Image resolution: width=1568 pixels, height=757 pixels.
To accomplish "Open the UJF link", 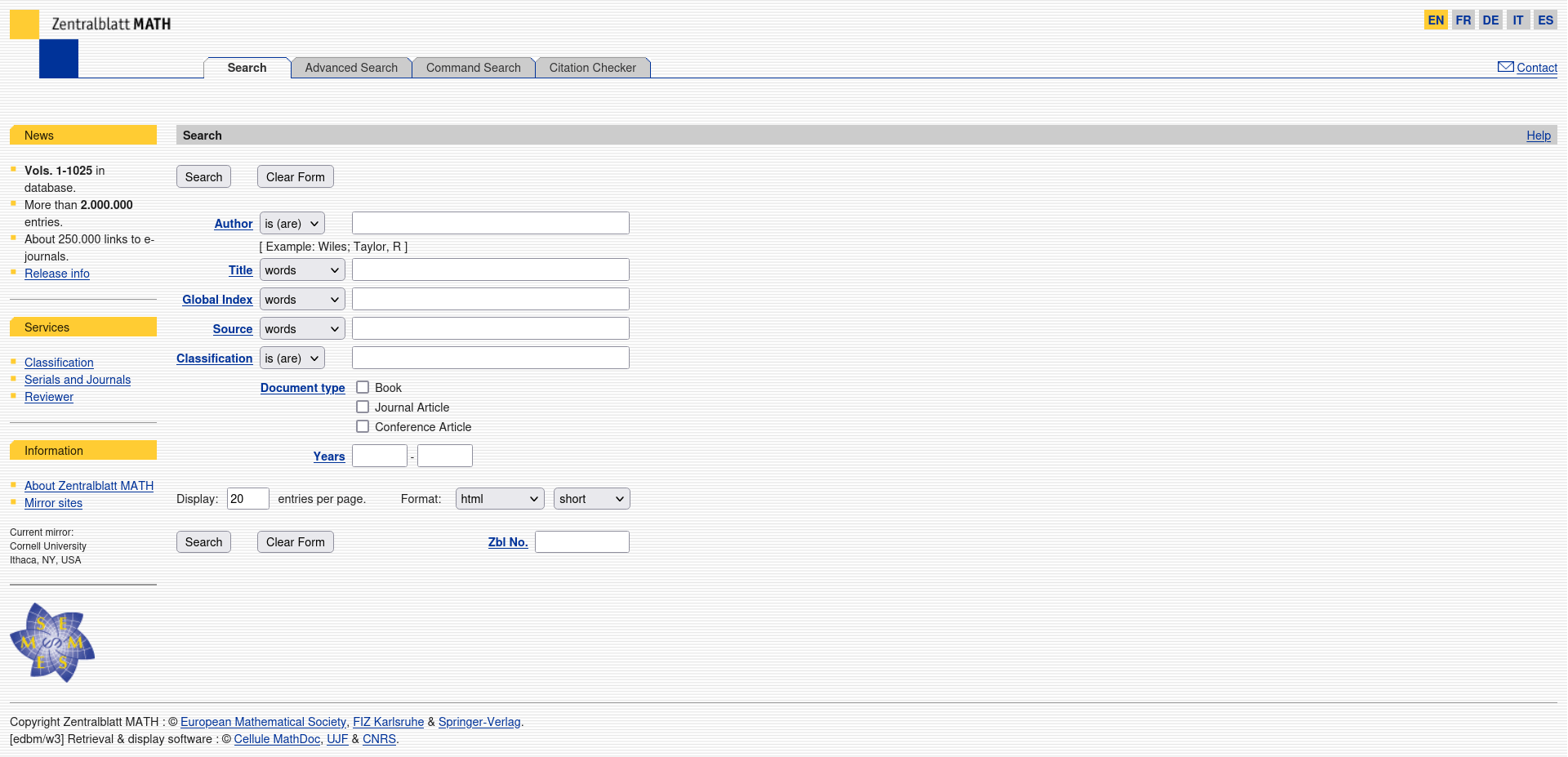I will tap(337, 739).
